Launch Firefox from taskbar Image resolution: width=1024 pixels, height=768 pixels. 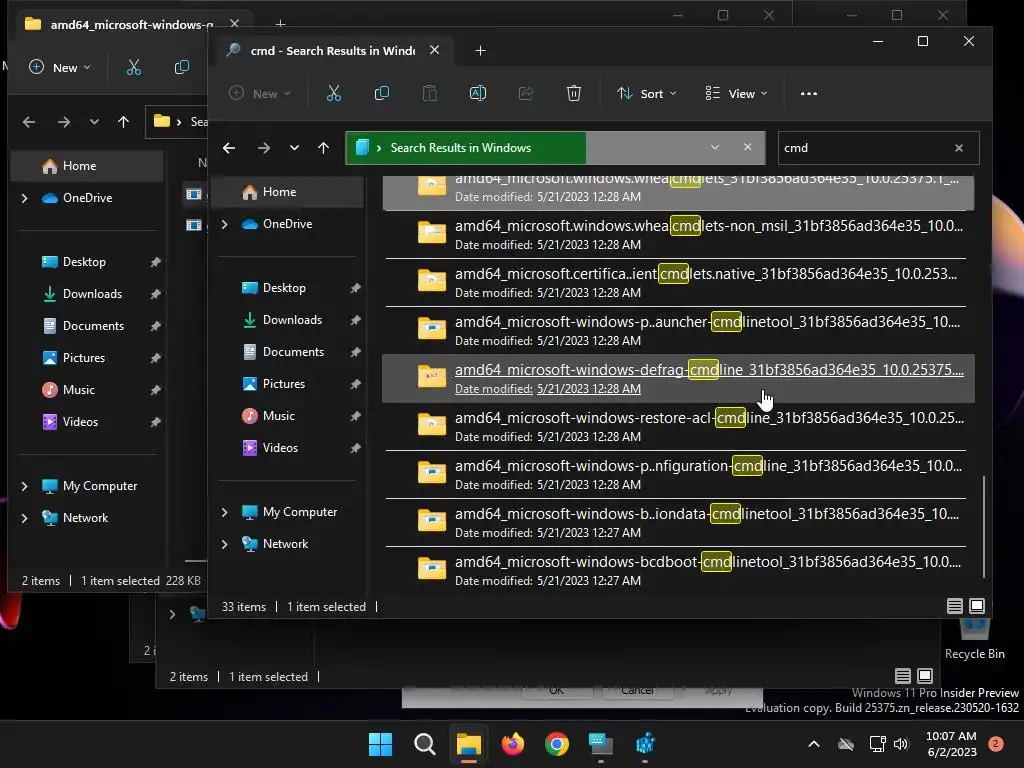513,744
